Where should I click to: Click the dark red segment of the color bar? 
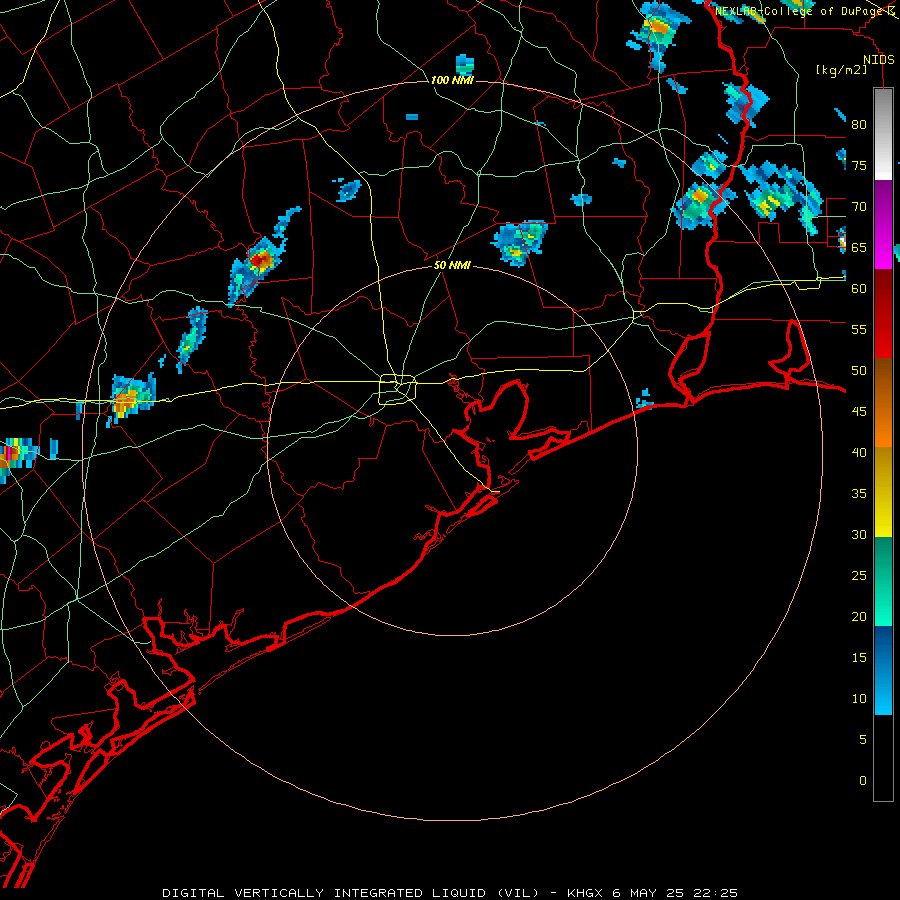coord(883,313)
